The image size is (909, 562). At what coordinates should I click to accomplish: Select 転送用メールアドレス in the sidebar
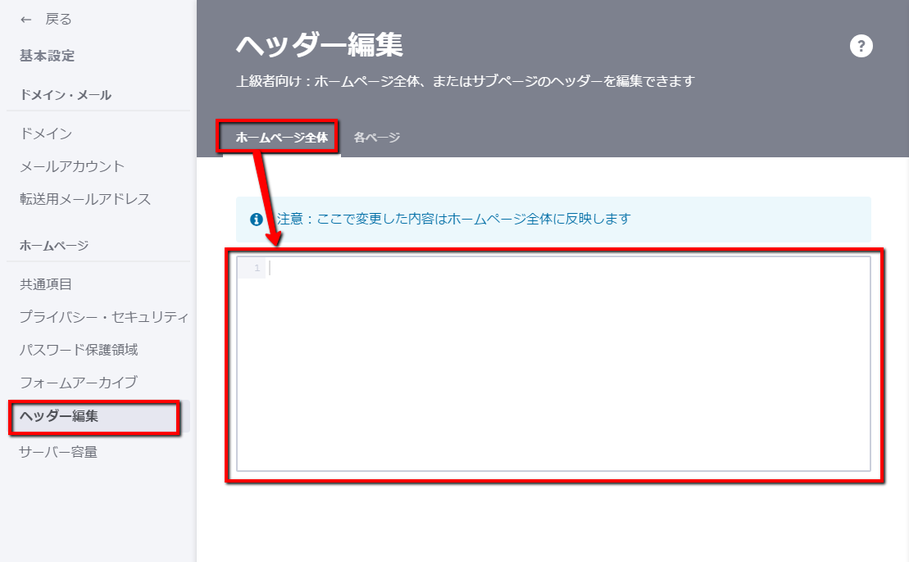click(85, 199)
